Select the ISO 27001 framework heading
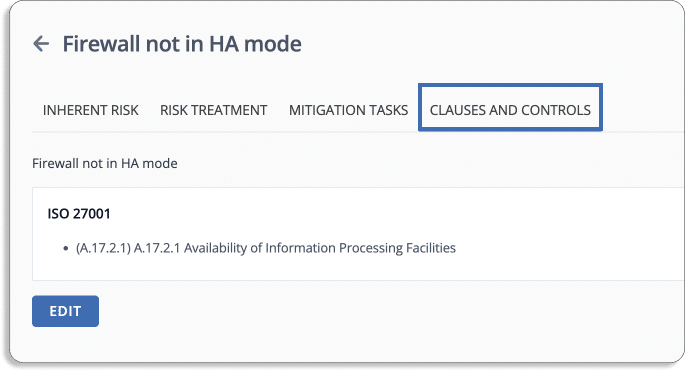The height and width of the screenshot is (371, 685). (x=79, y=214)
